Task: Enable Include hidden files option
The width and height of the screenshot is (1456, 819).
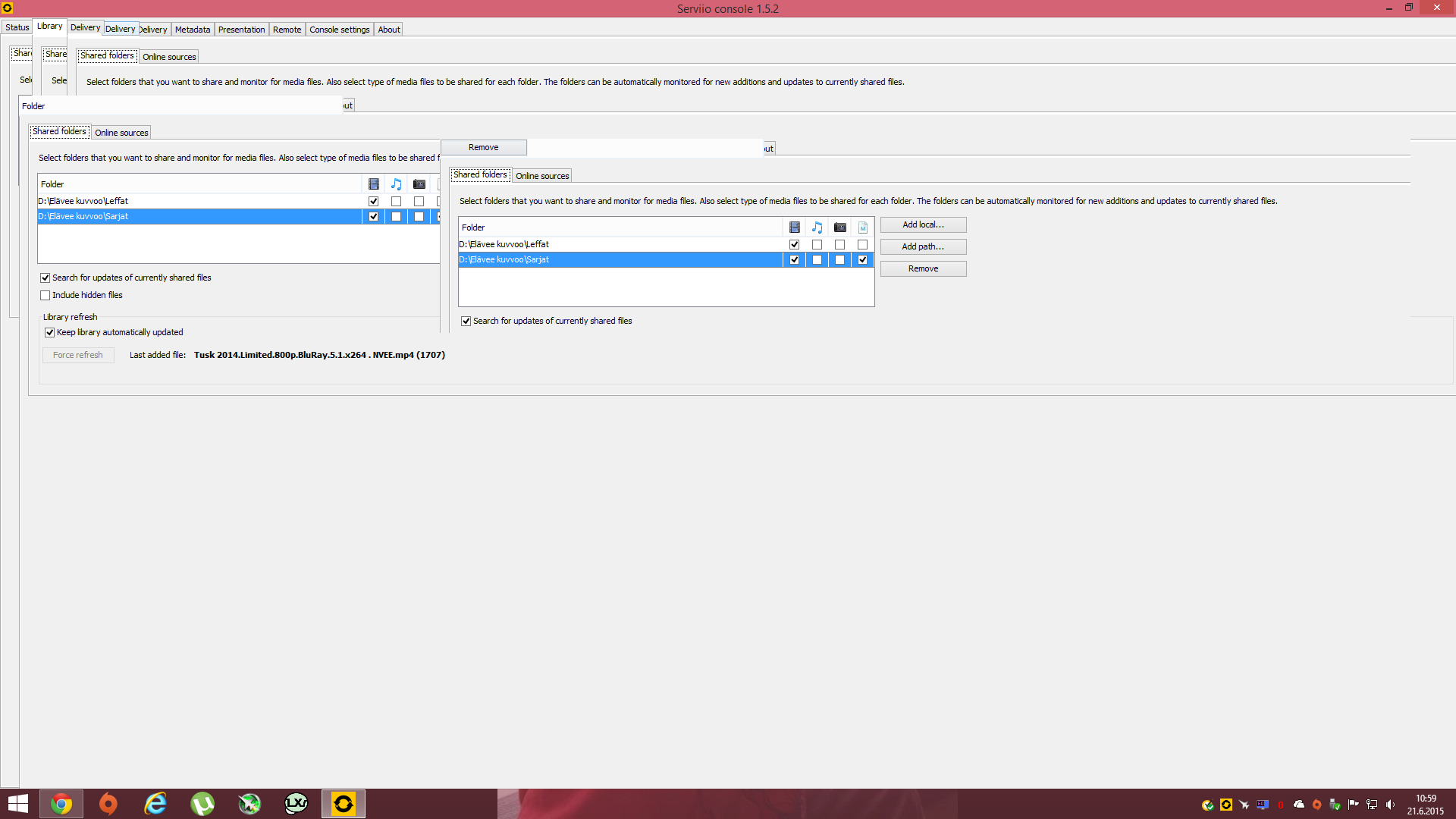Action: point(45,296)
